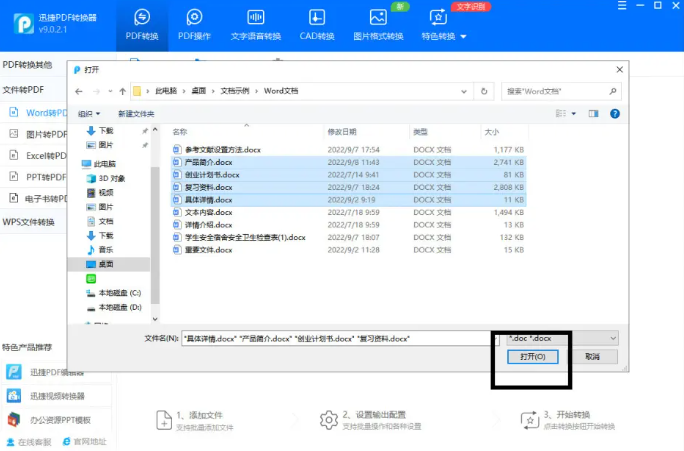
Task: Close the 打开 file dialog
Action: point(619,70)
